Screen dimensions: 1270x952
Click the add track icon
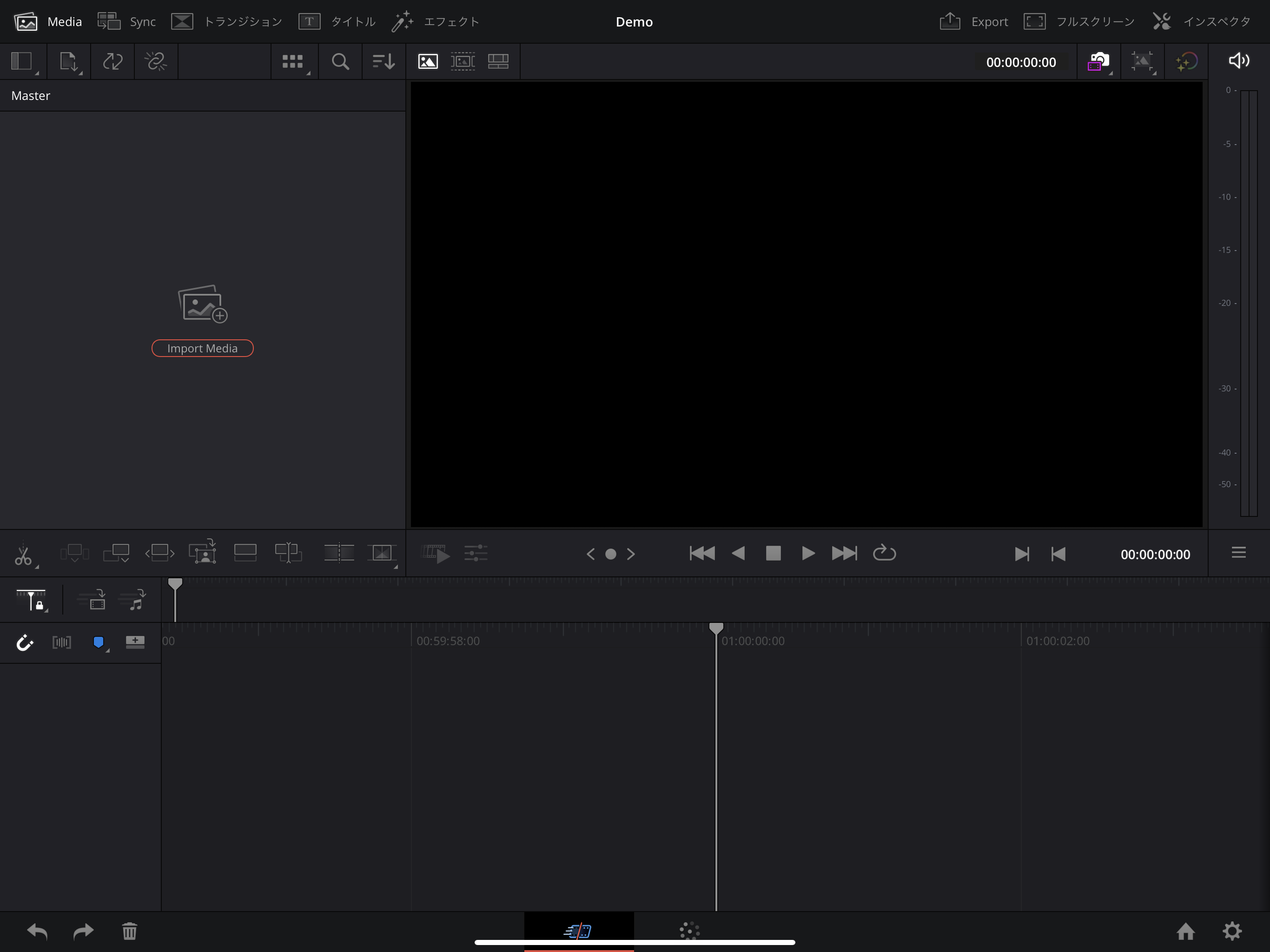(x=135, y=641)
